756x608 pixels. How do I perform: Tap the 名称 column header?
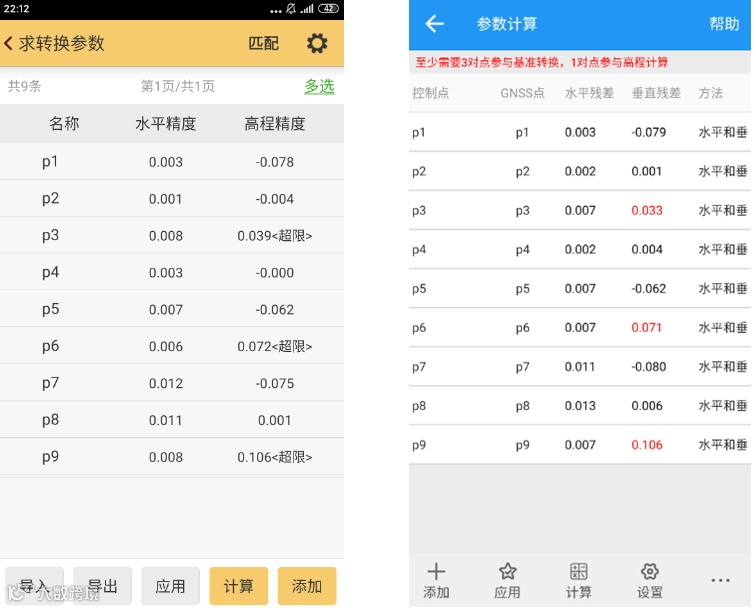[x=64, y=124]
